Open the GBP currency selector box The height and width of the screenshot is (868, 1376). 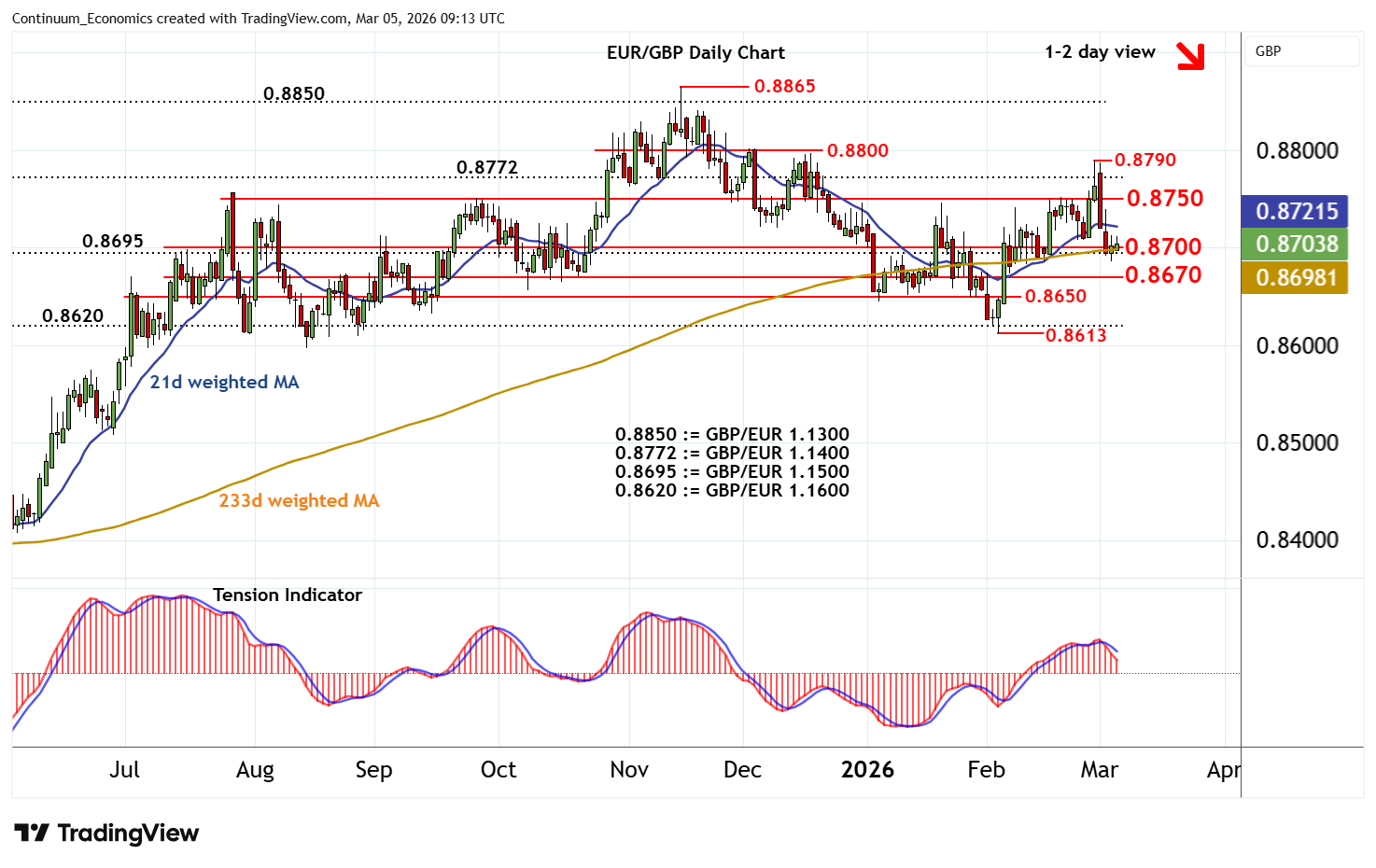tap(1302, 51)
